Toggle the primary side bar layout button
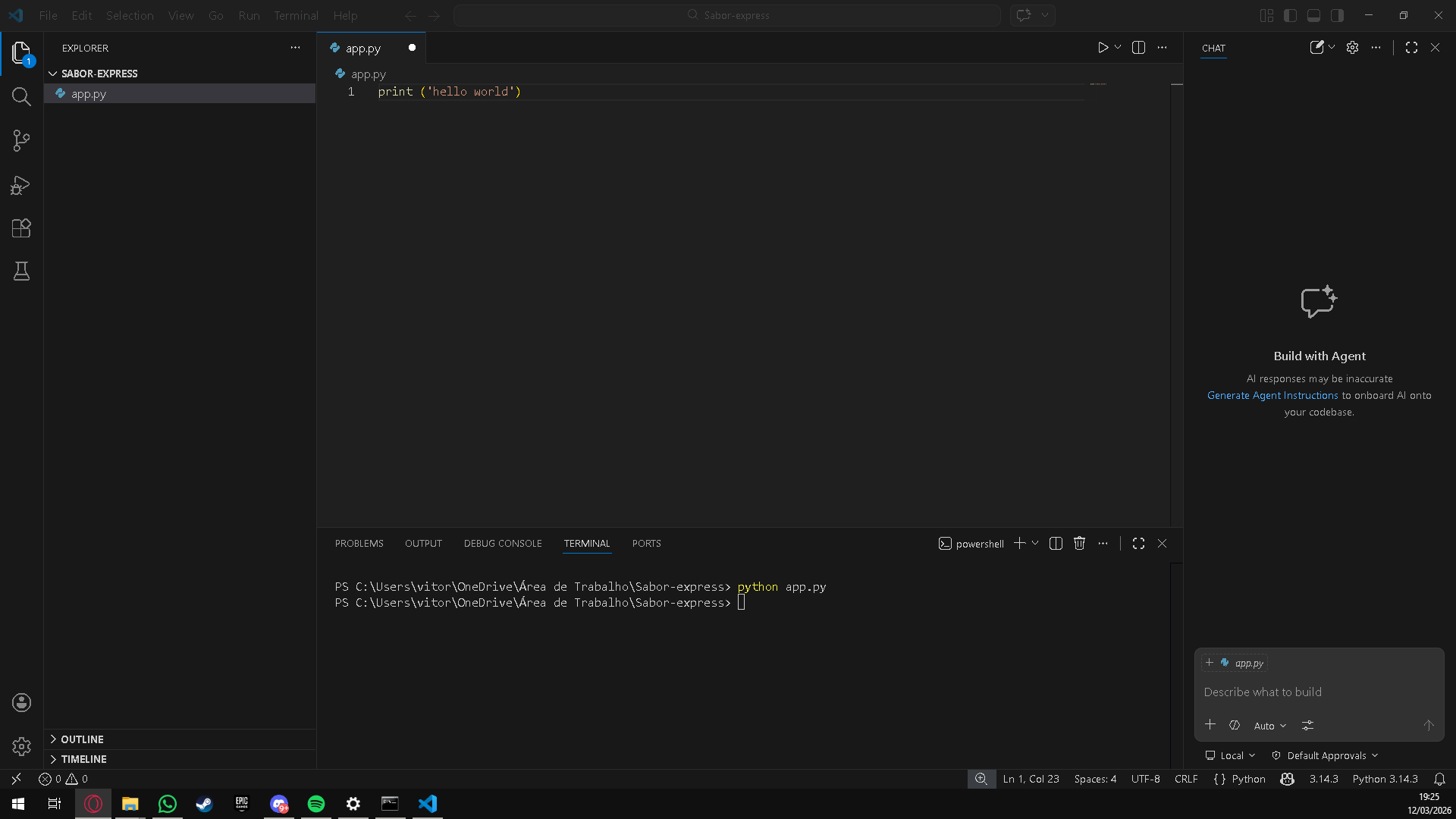Image resolution: width=1456 pixels, height=819 pixels. point(1290,15)
